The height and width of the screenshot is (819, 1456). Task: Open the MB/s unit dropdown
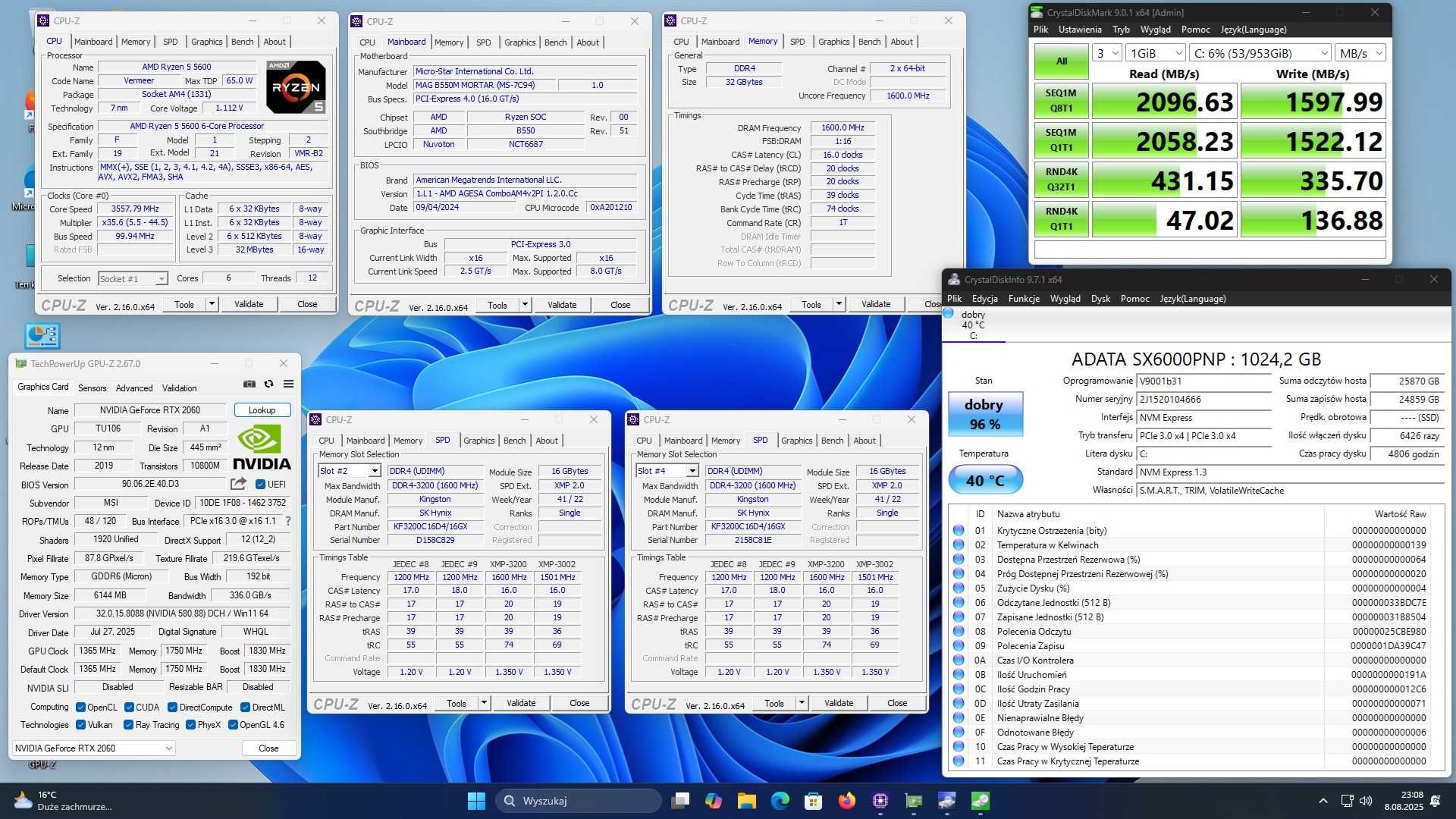1360,53
